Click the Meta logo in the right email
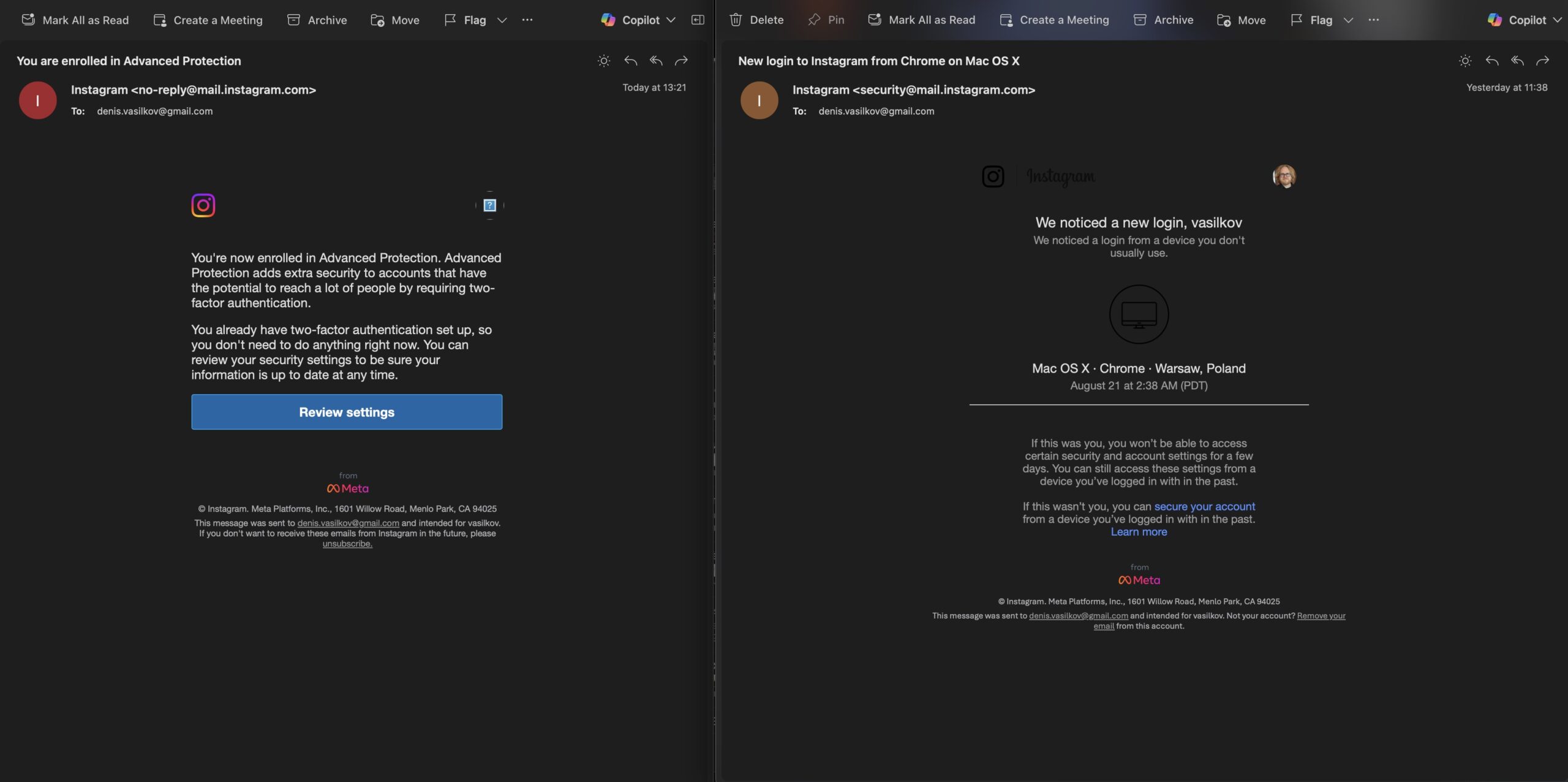 click(1139, 580)
